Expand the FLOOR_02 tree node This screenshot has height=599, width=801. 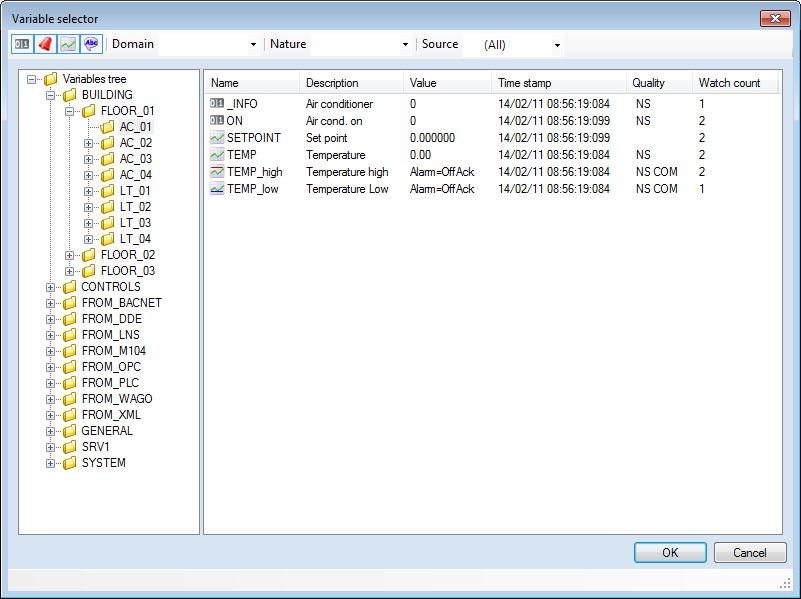tap(70, 255)
